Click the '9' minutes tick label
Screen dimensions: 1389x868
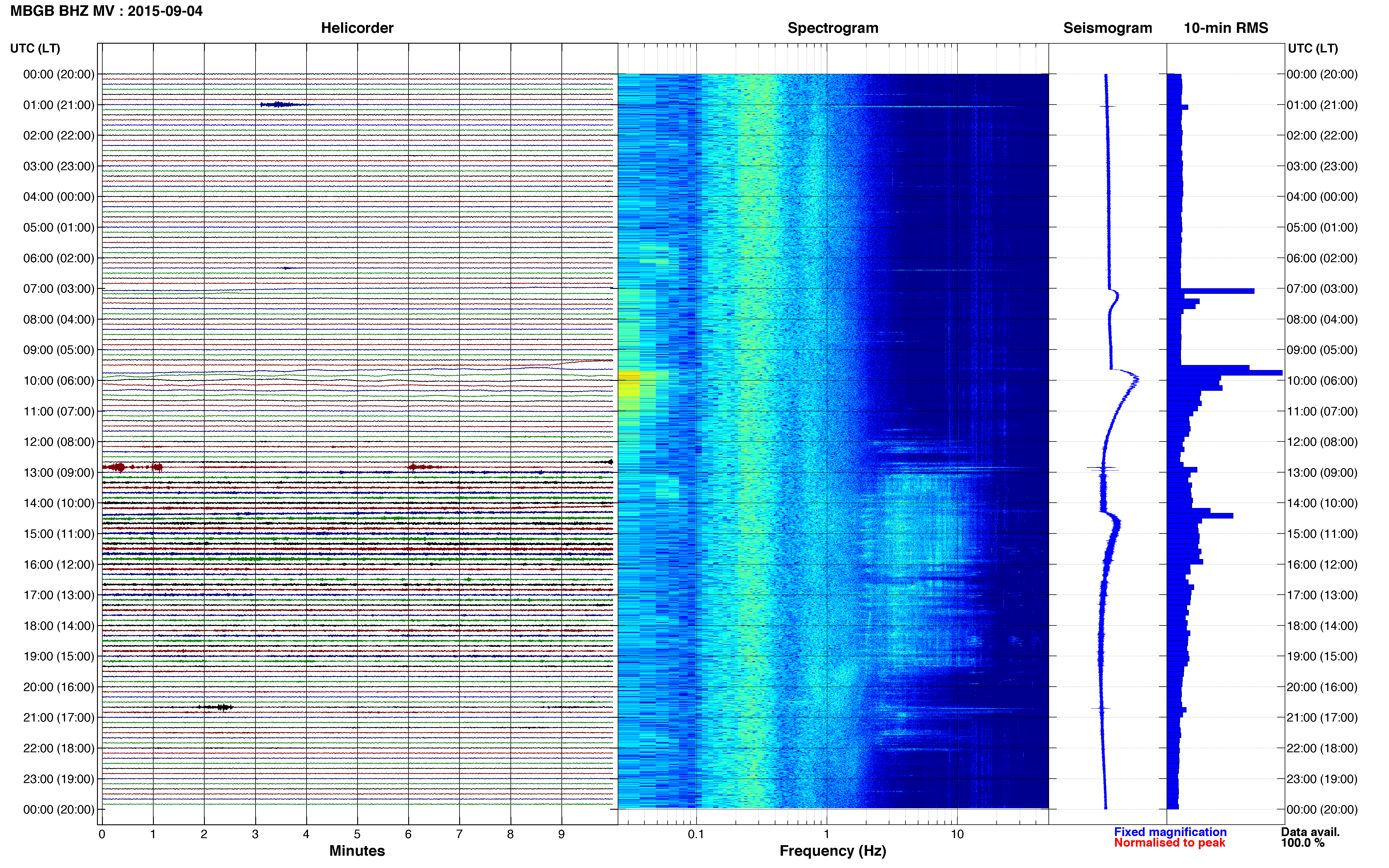[x=561, y=834]
